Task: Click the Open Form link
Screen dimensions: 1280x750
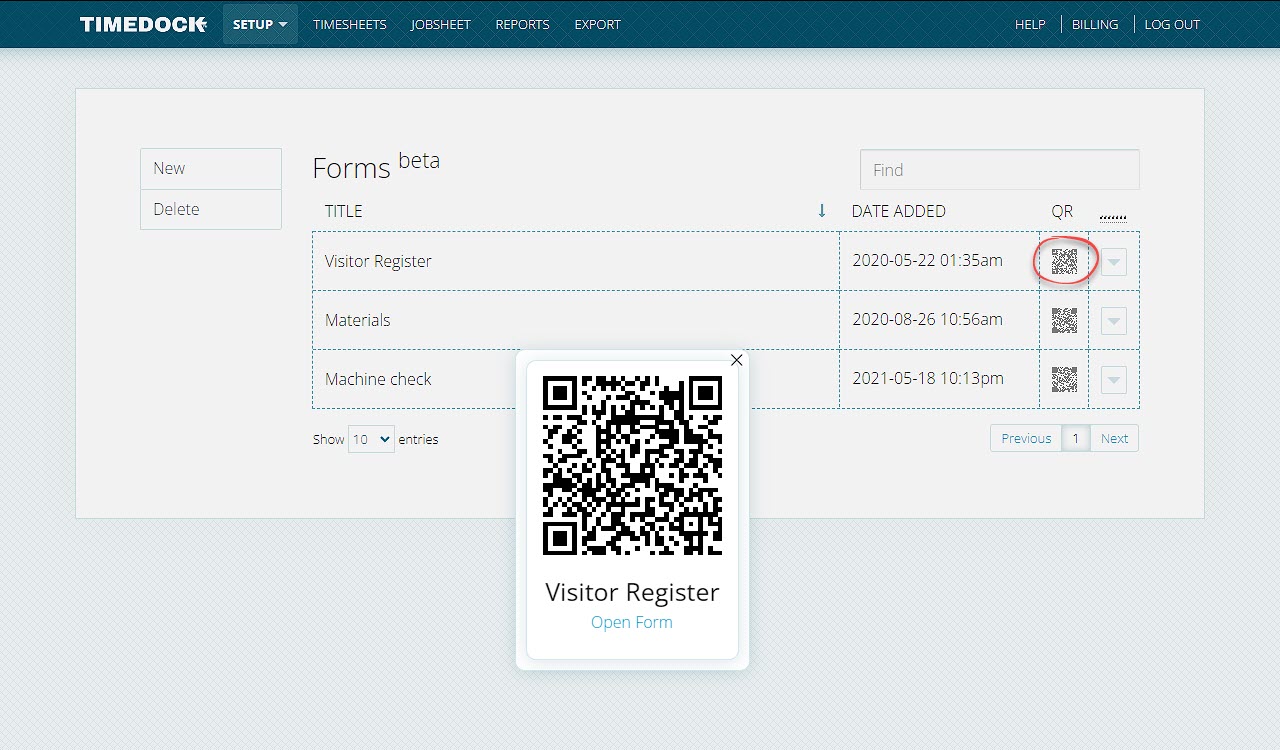Action: tap(632, 622)
